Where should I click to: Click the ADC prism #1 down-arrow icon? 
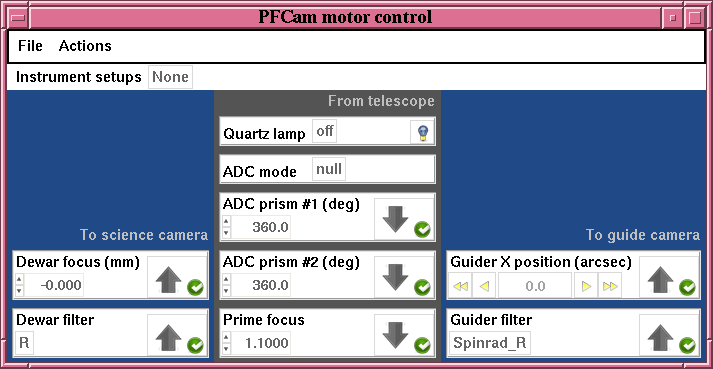pyautogui.click(x=395, y=219)
